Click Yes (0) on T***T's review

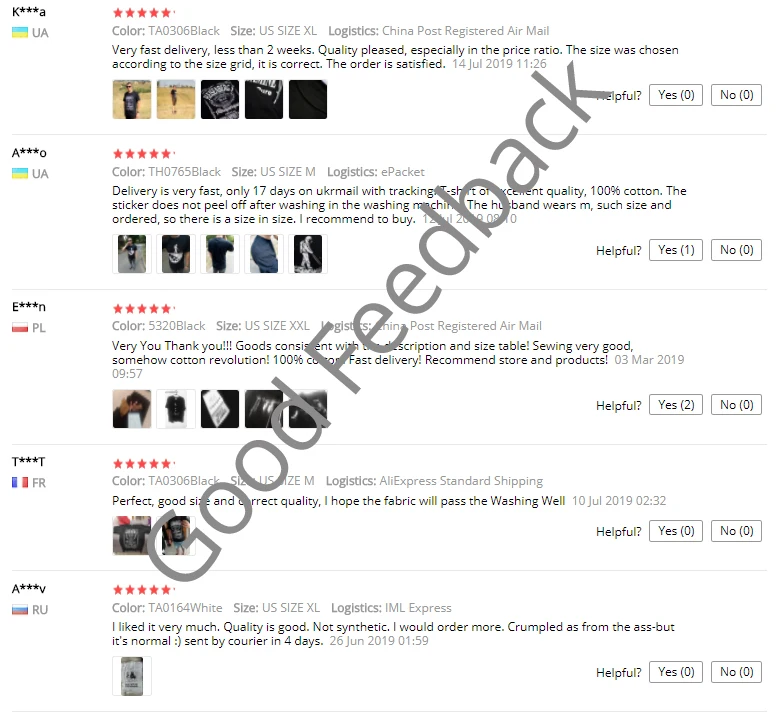pyautogui.click(x=676, y=531)
